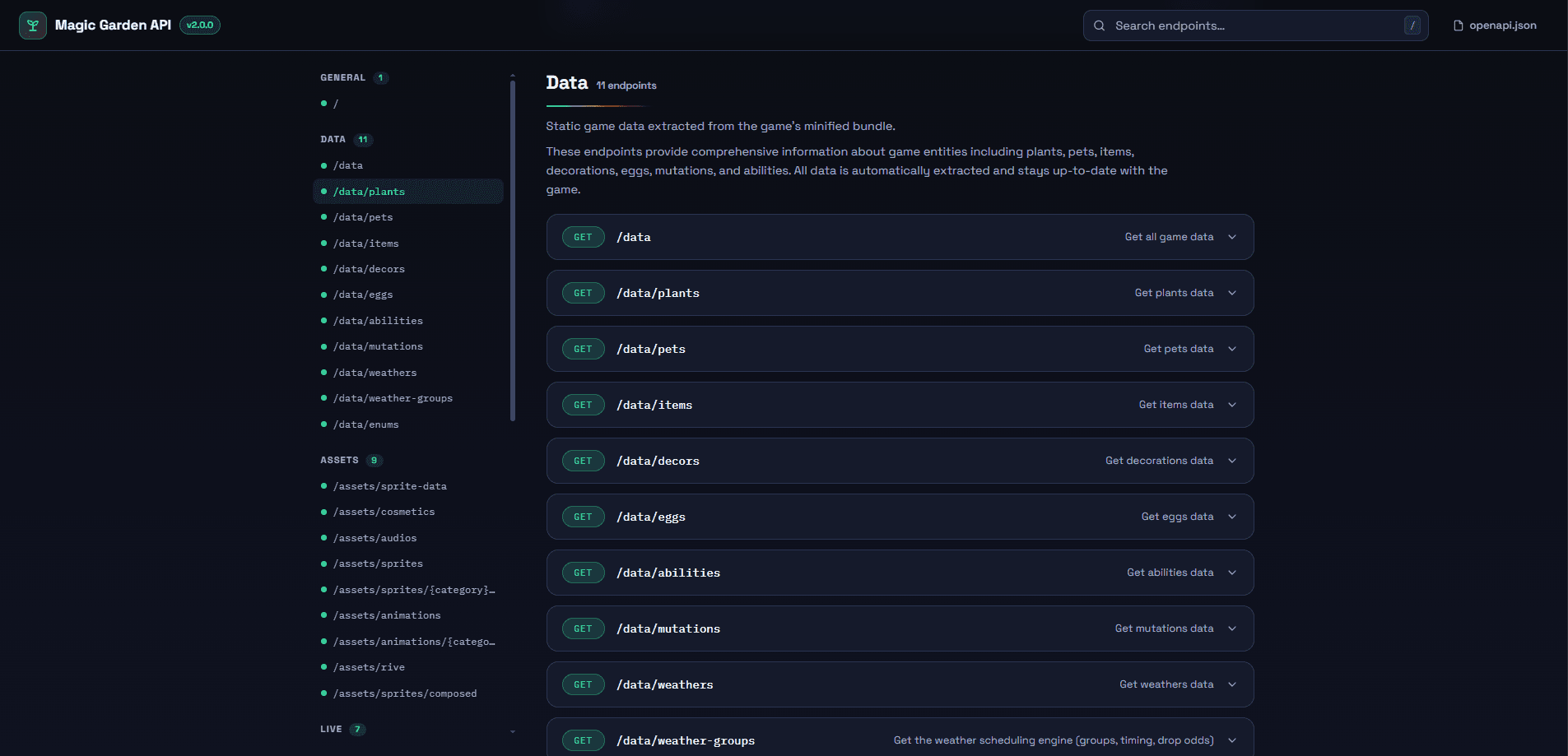Screen dimensions: 1568x756
Task: Expand the /data/pets endpoint chevron
Action: pos(1232,349)
